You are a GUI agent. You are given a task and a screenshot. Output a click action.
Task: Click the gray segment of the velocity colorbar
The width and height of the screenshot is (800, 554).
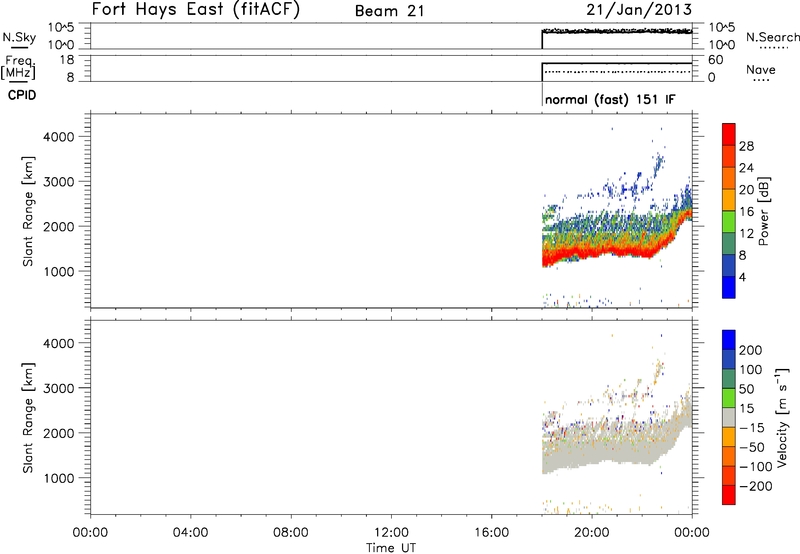[x=729, y=417]
